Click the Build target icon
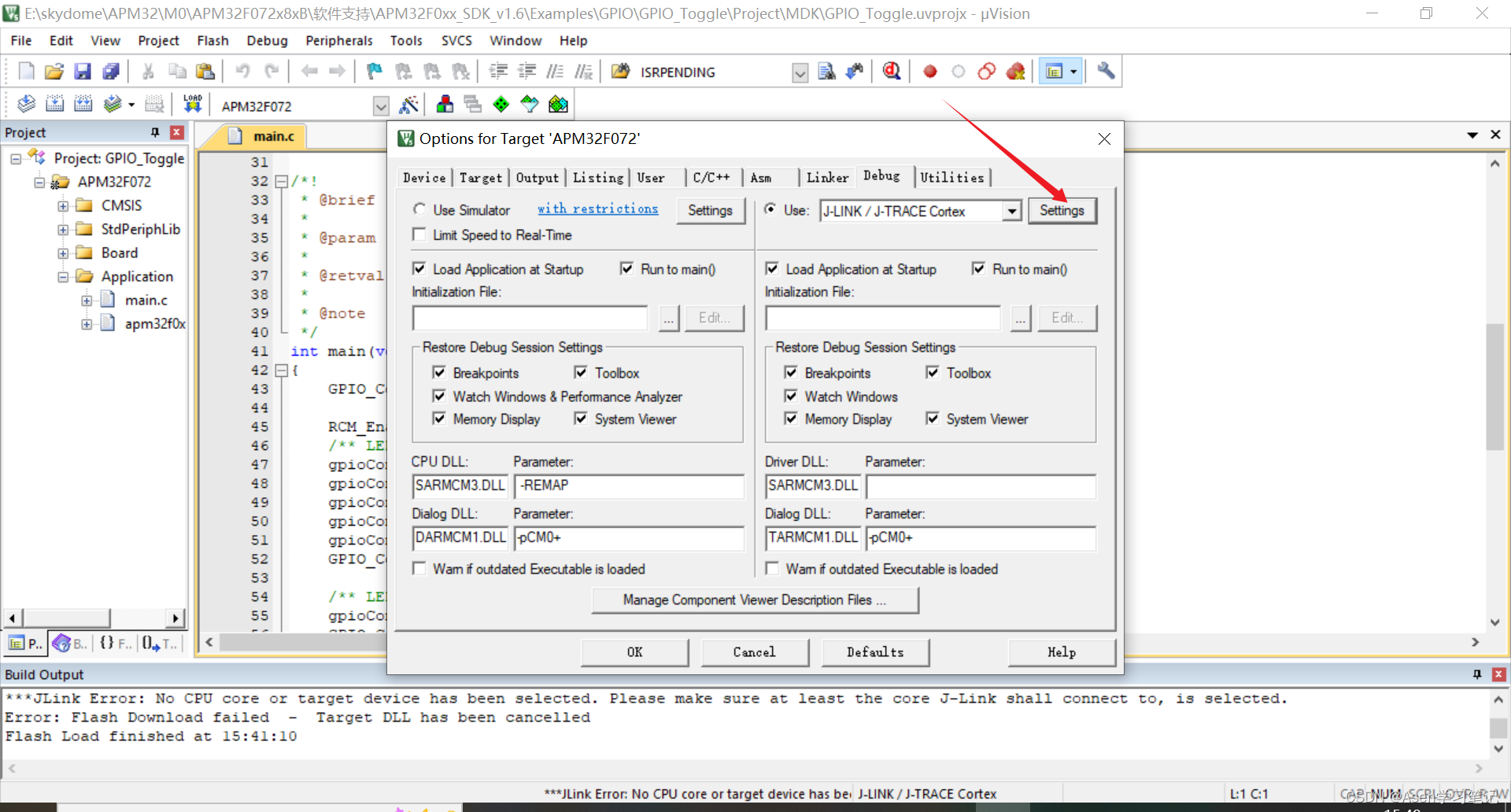The height and width of the screenshot is (812, 1511). 54,104
